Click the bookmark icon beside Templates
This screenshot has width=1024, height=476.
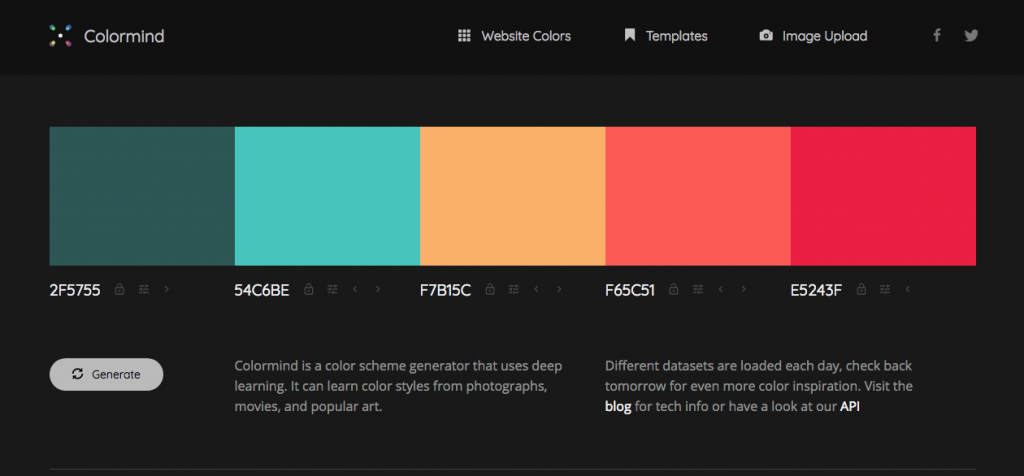[x=630, y=35]
